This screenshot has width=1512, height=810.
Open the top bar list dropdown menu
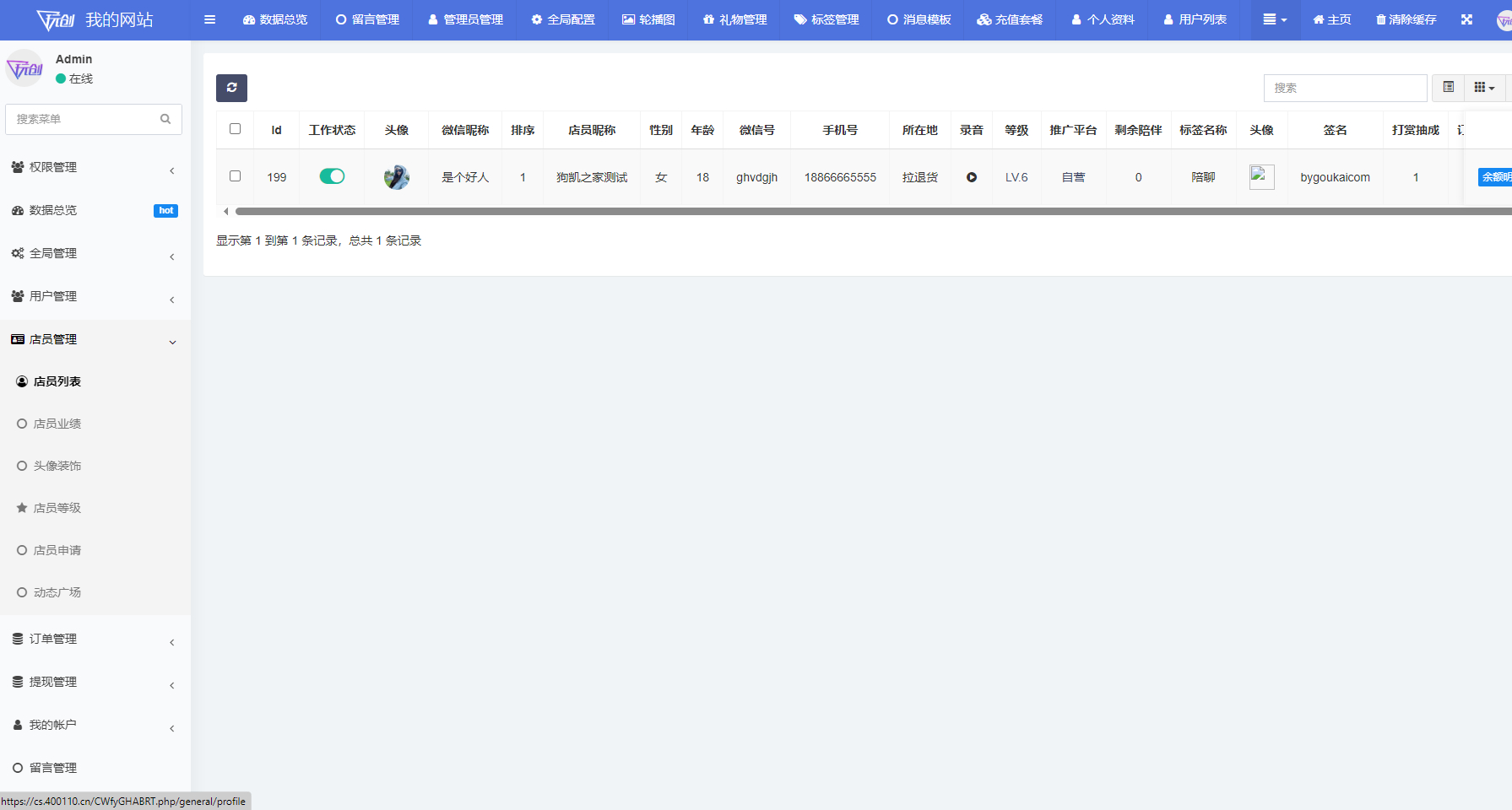pos(1275,19)
